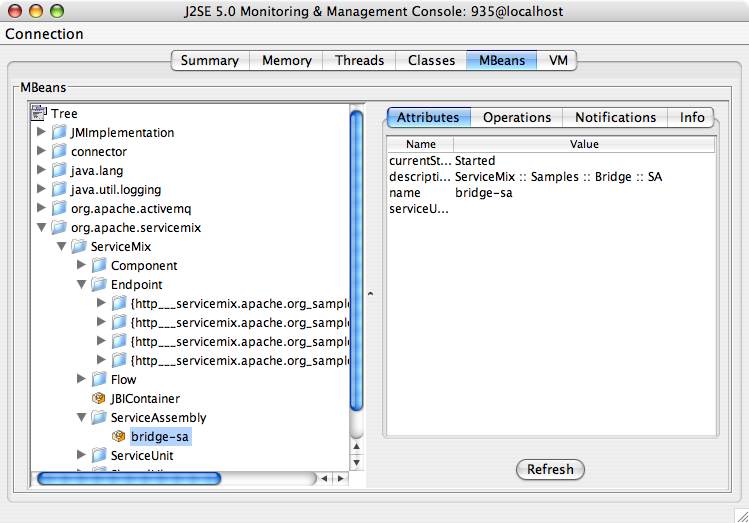Select the MBeans tab
Image resolution: width=749 pixels, height=523 pixels.
(x=502, y=61)
